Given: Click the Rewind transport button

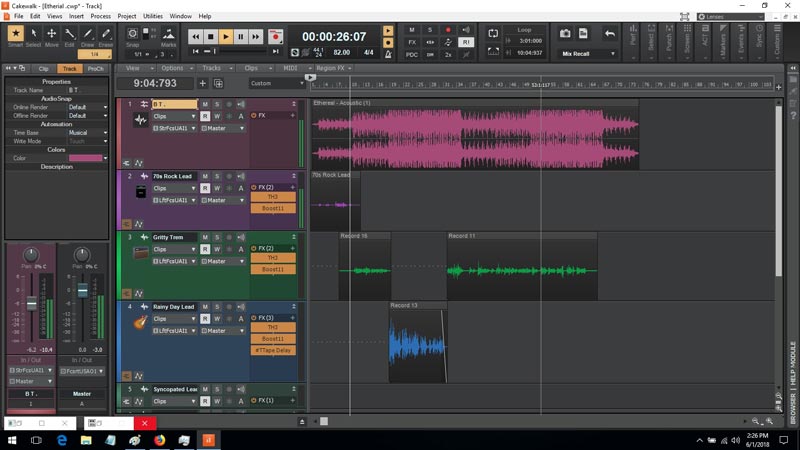Looking at the screenshot, I should (195, 37).
